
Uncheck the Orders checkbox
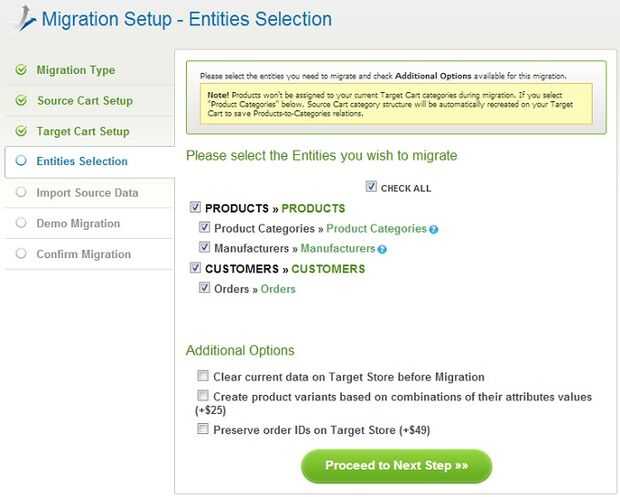[x=205, y=288]
